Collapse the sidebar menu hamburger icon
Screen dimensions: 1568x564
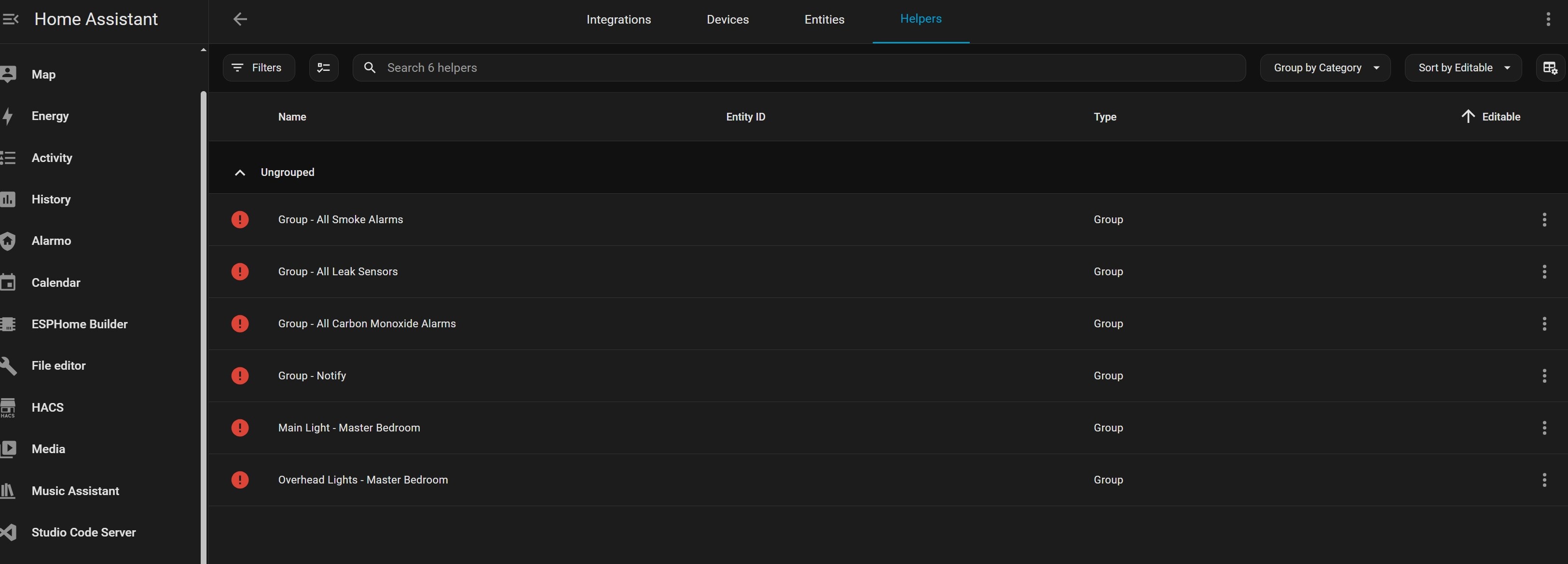click(10, 19)
